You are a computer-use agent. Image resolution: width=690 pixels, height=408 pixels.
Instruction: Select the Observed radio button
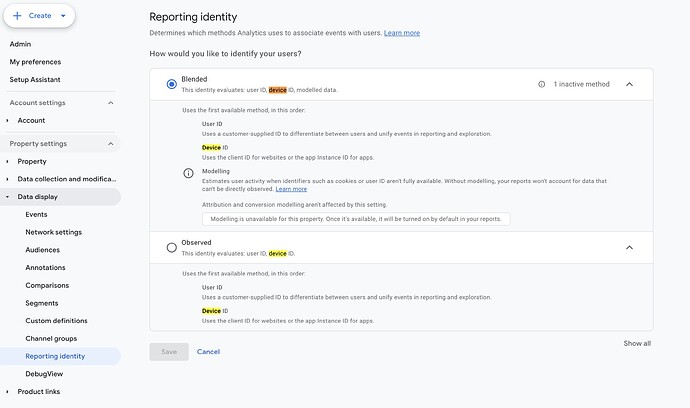[x=172, y=247]
